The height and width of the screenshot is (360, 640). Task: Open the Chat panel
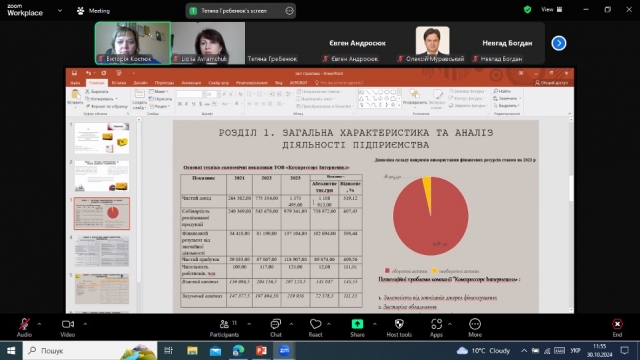pos(276,328)
